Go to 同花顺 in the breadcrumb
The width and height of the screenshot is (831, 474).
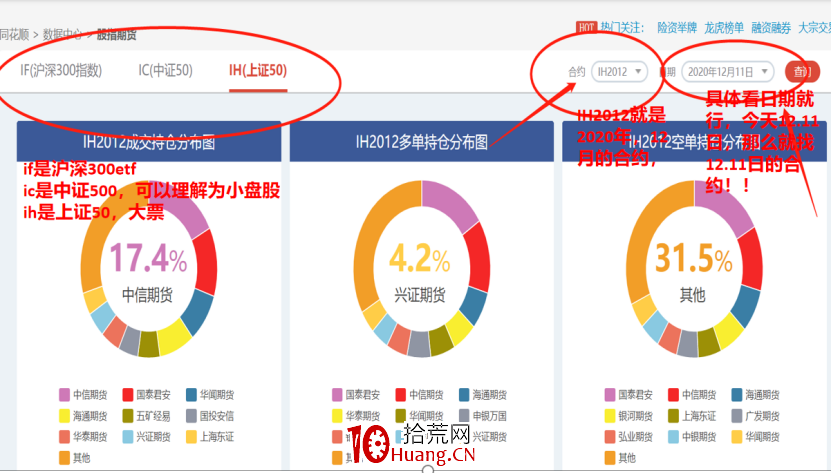coord(14,35)
